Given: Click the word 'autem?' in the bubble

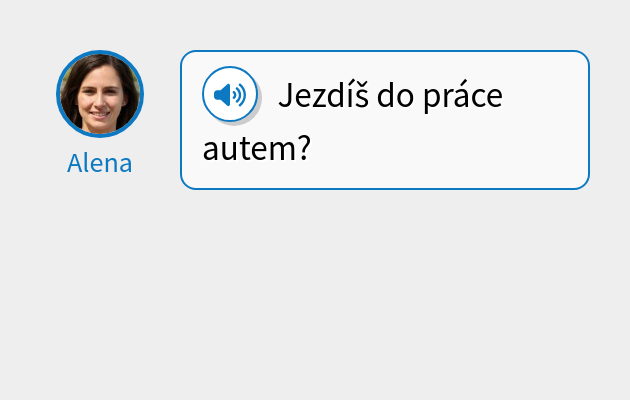Looking at the screenshot, I should tap(257, 149).
